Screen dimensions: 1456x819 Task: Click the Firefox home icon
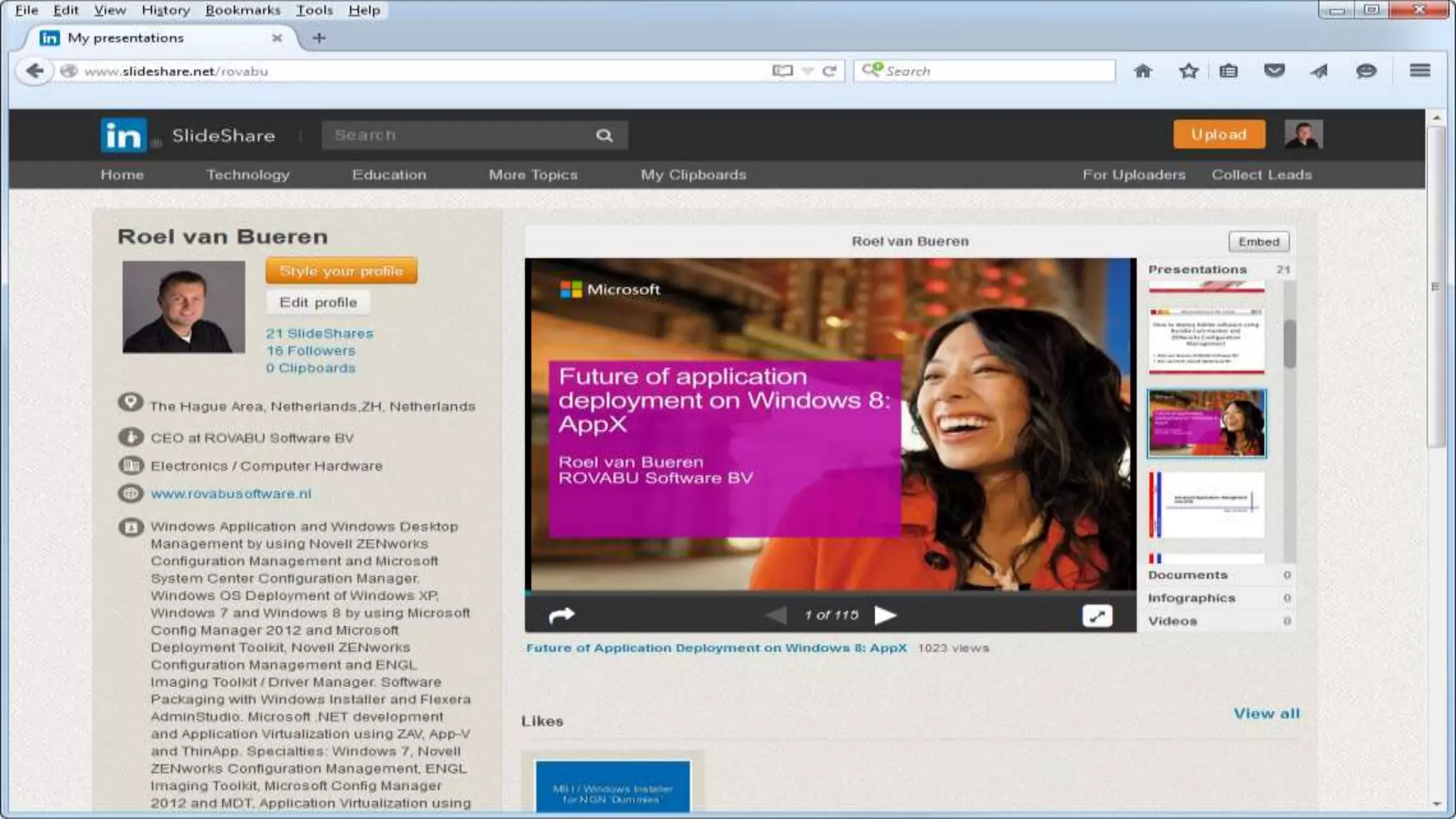click(1142, 71)
